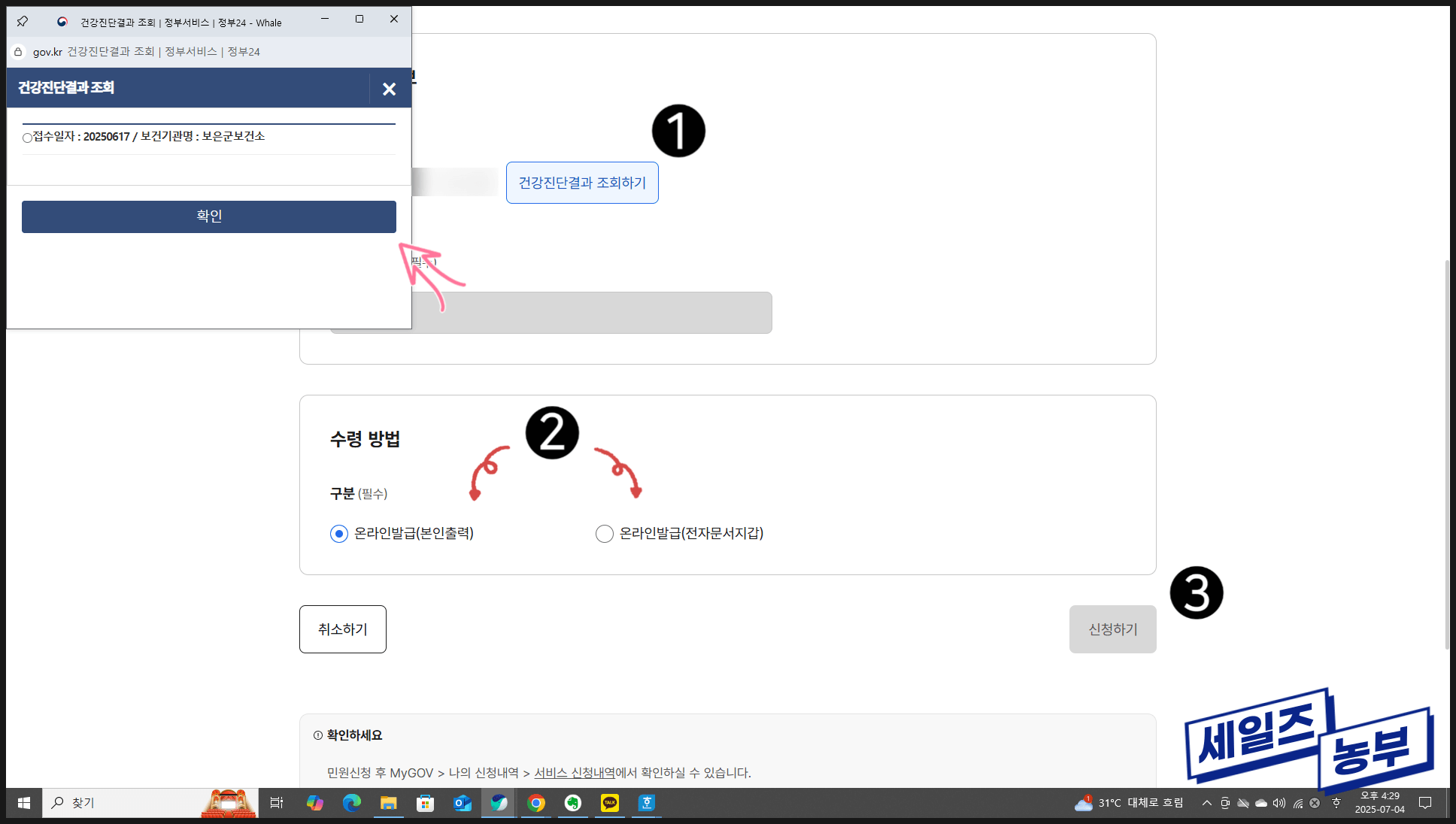Open the 서비스 신청내역 link
Viewport: 1456px width, 824px height.
click(x=575, y=773)
